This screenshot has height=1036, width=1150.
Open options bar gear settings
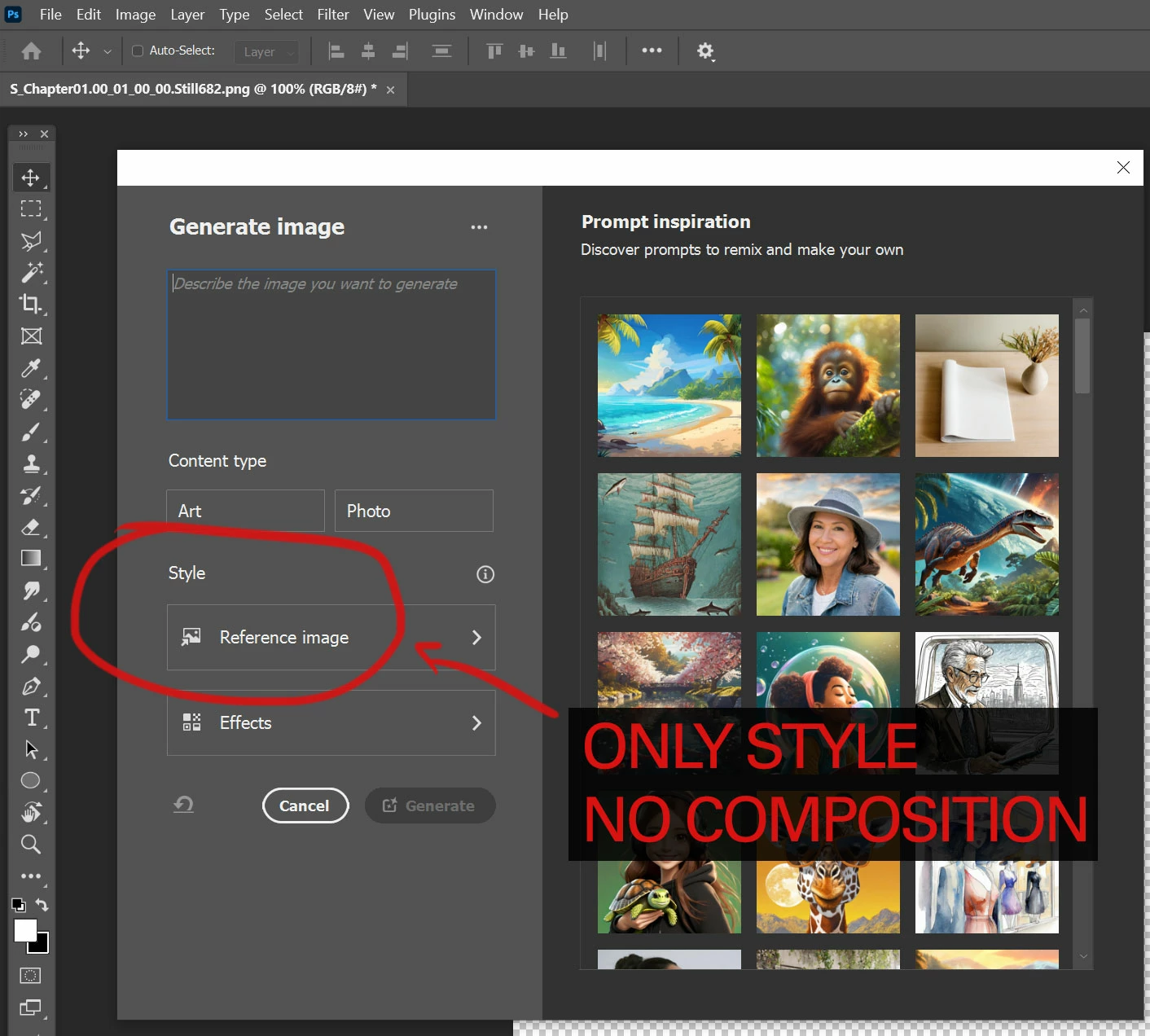[705, 51]
